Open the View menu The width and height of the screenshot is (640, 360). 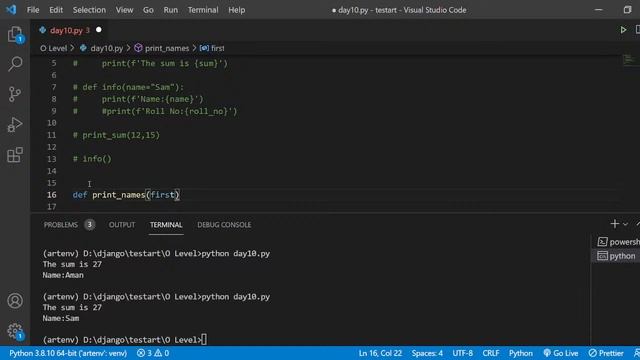[124, 10]
